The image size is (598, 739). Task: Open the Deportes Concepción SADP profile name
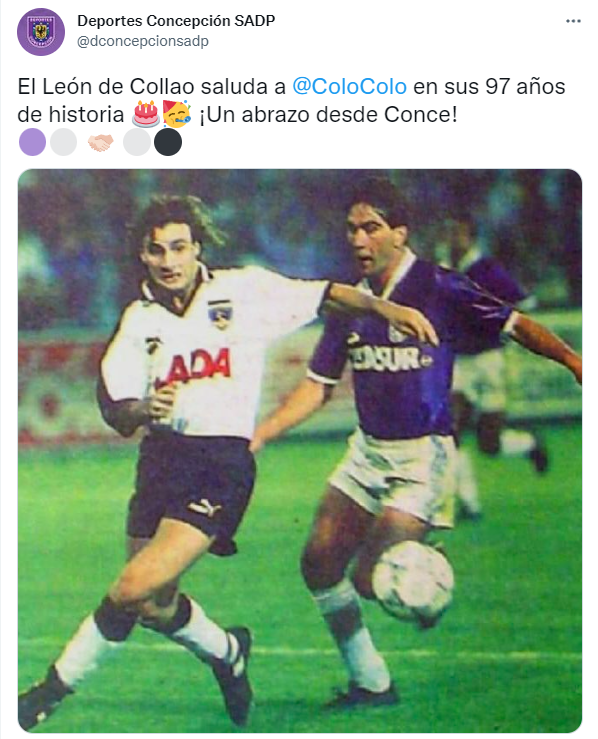[x=176, y=21]
